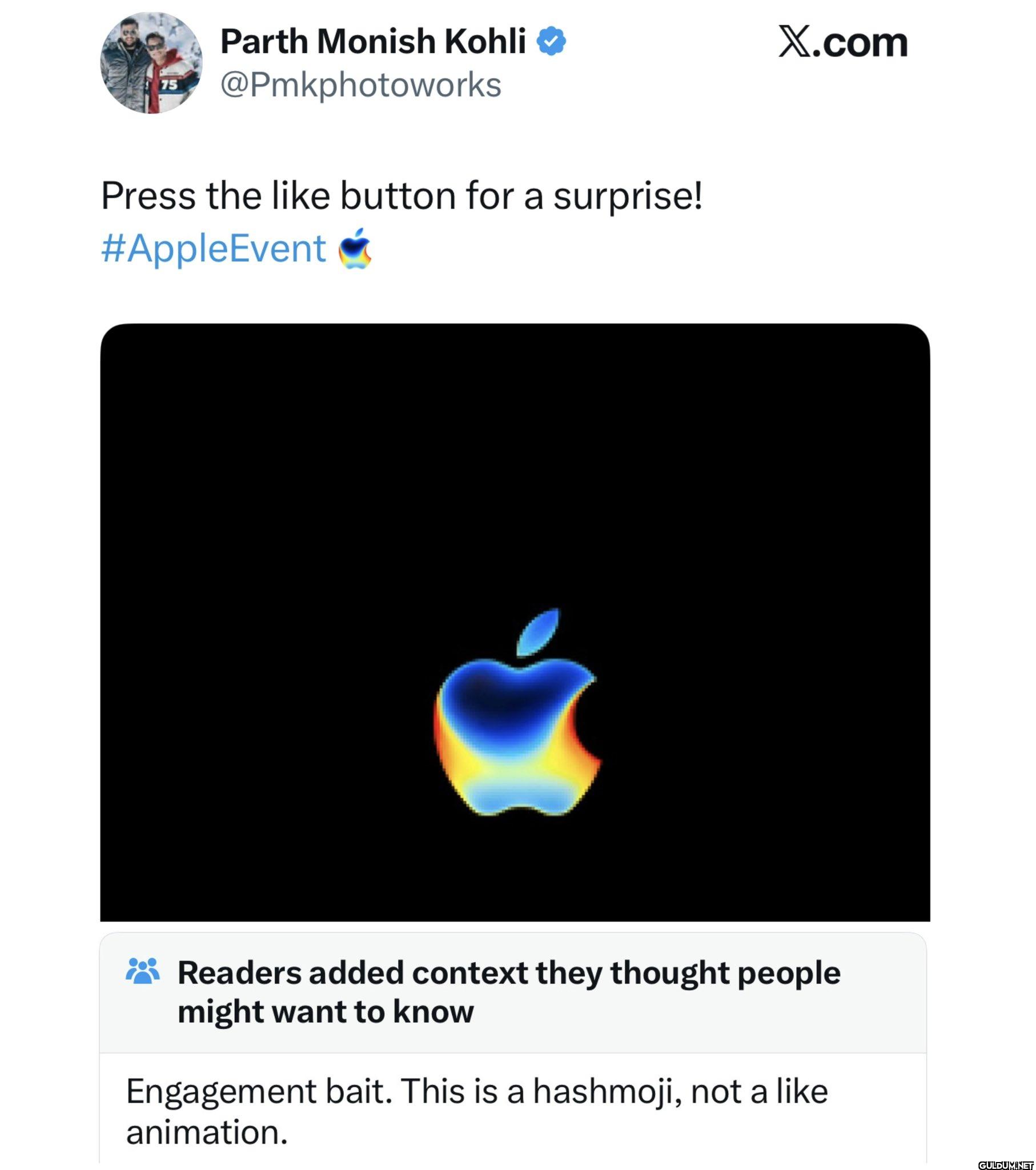Click the small Apple hashmoji after the hashtag

pyautogui.click(x=355, y=249)
